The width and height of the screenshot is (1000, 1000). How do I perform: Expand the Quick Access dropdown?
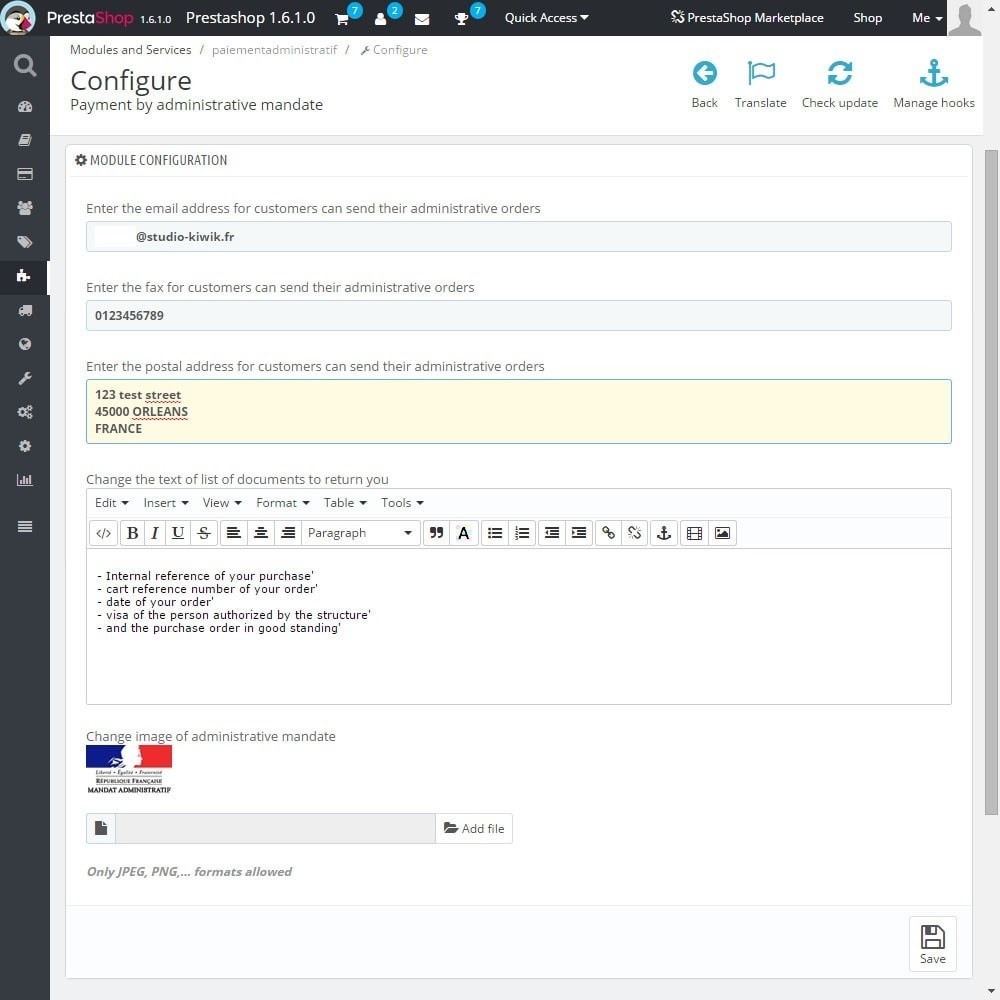tap(547, 18)
